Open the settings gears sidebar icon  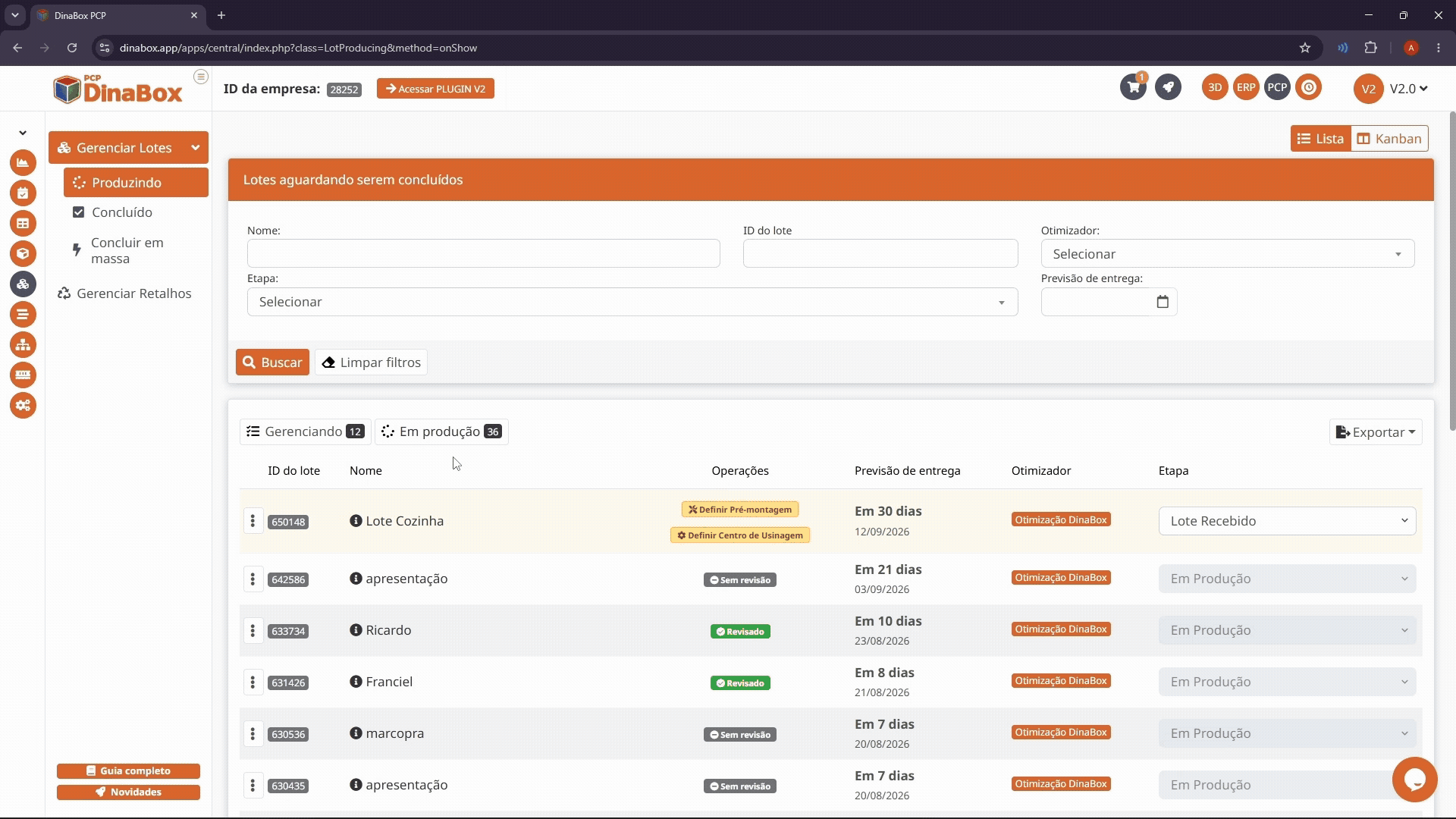point(23,405)
